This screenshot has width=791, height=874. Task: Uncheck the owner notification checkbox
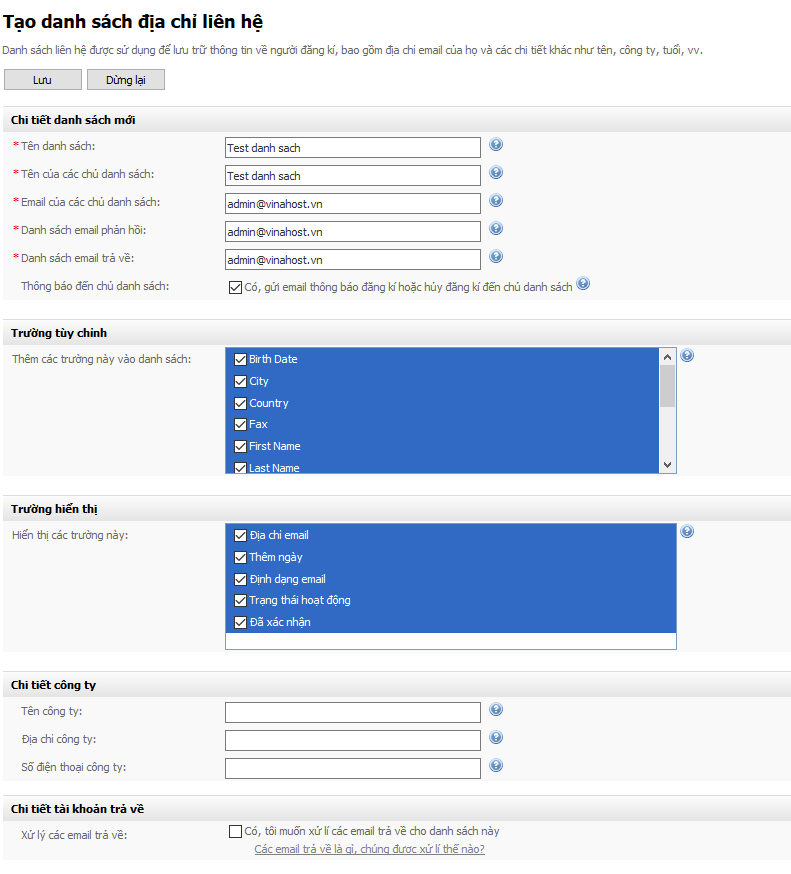[235, 288]
